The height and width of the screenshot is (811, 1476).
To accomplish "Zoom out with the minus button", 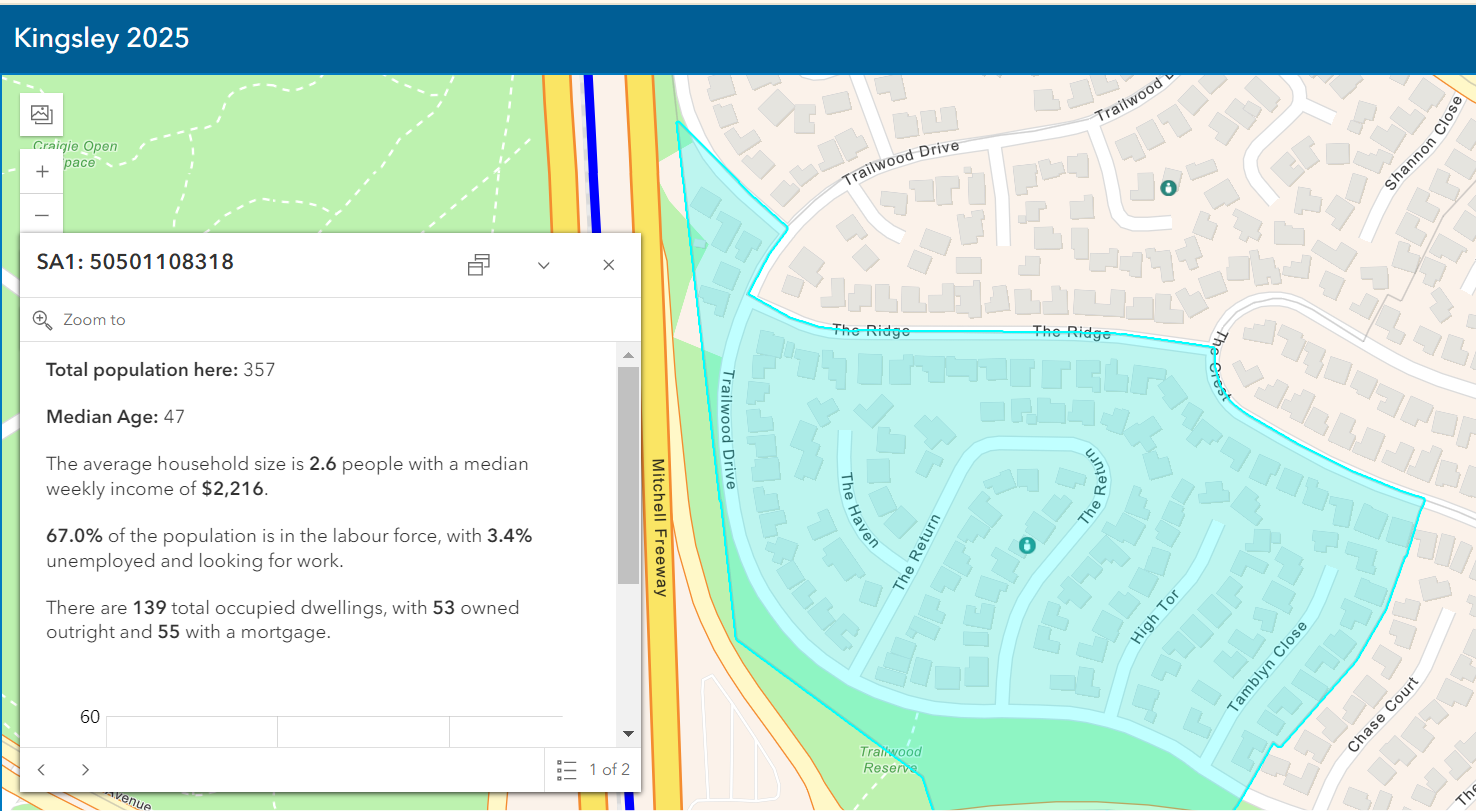I will pos(42,214).
